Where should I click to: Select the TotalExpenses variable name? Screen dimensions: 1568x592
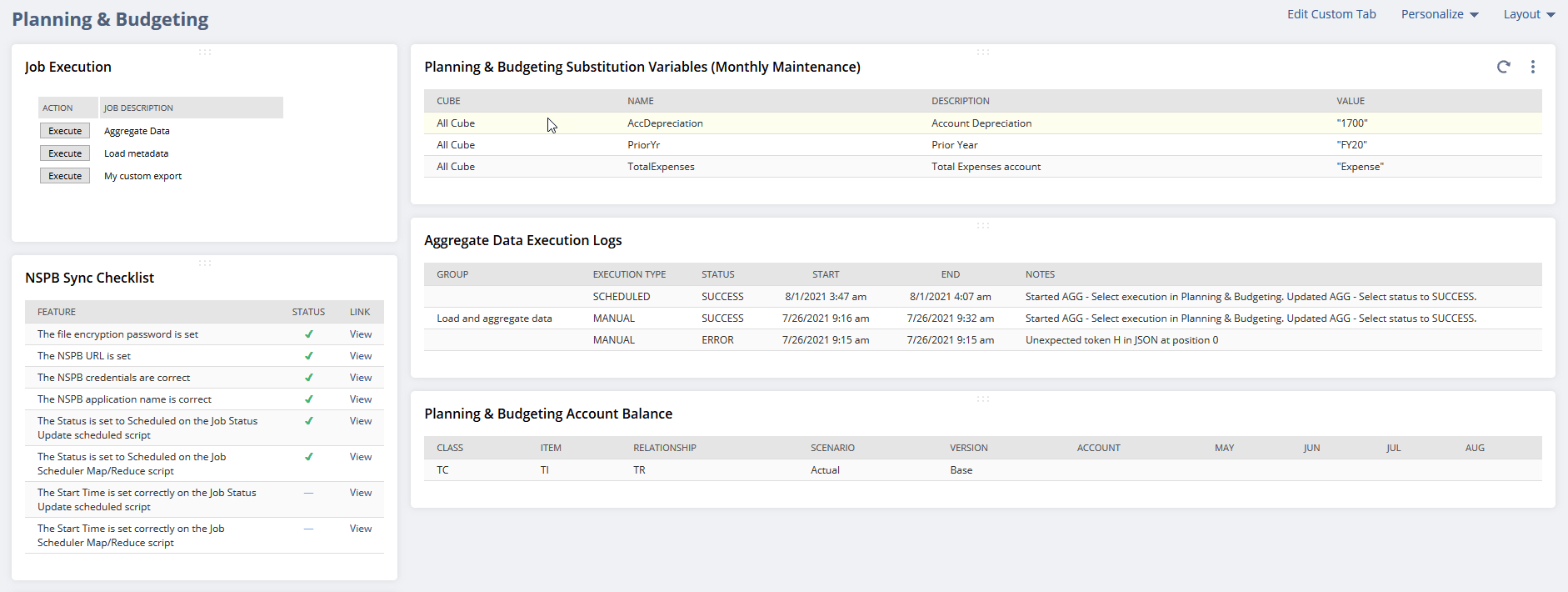(x=661, y=167)
